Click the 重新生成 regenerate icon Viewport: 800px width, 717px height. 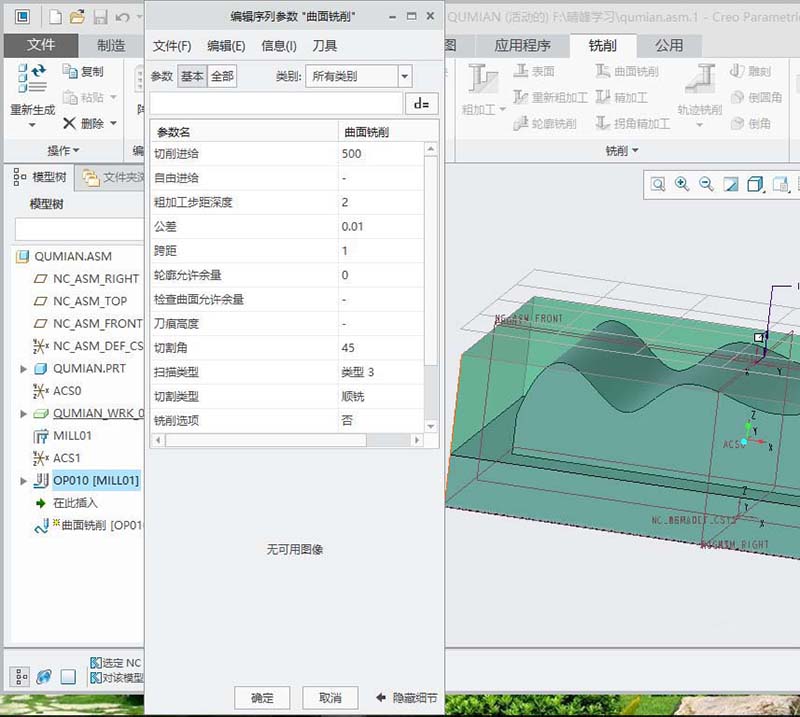(32, 78)
